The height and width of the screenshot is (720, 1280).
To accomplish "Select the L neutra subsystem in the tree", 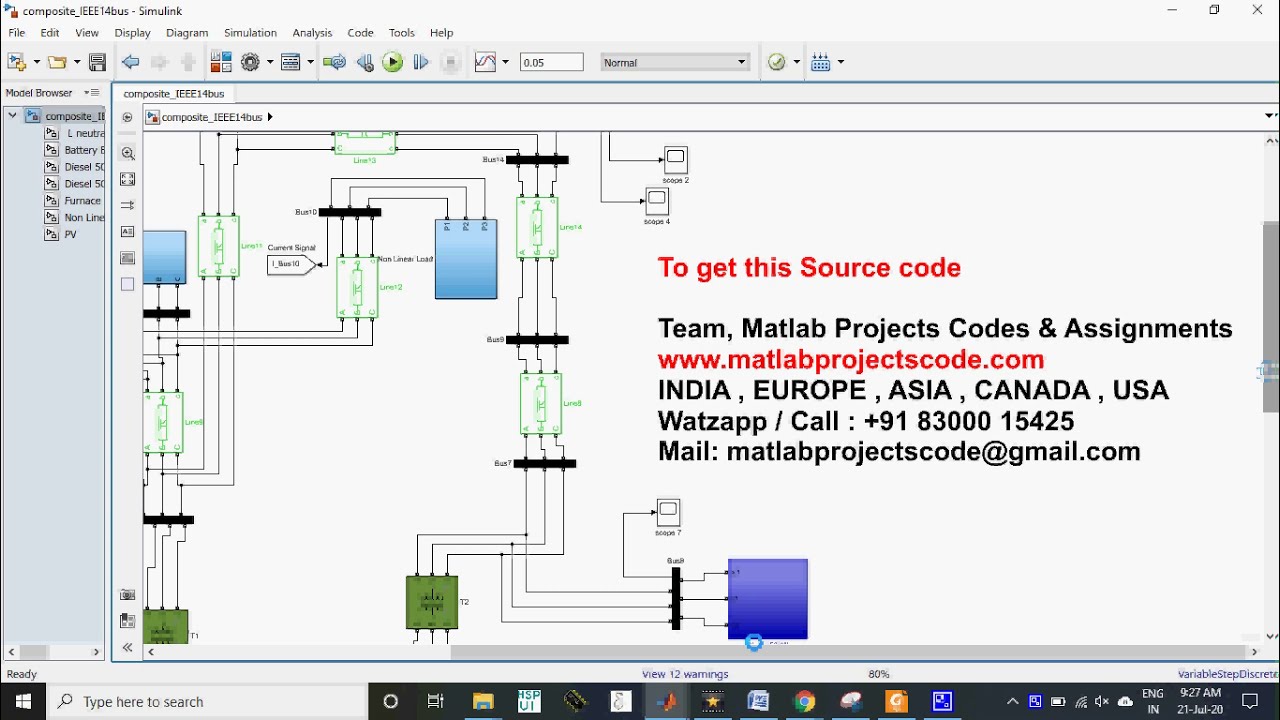I will tap(75, 133).
